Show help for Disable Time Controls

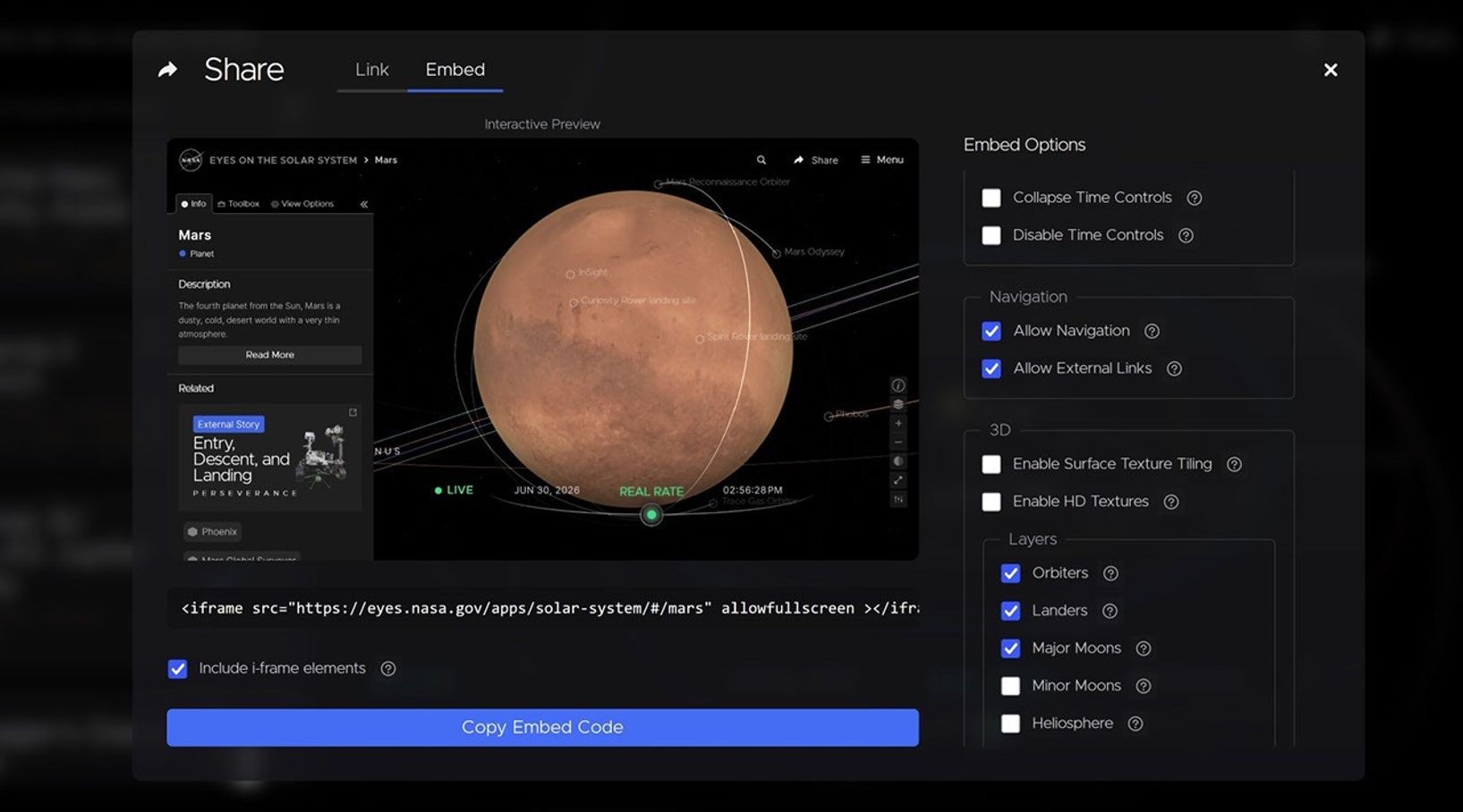tap(1187, 235)
